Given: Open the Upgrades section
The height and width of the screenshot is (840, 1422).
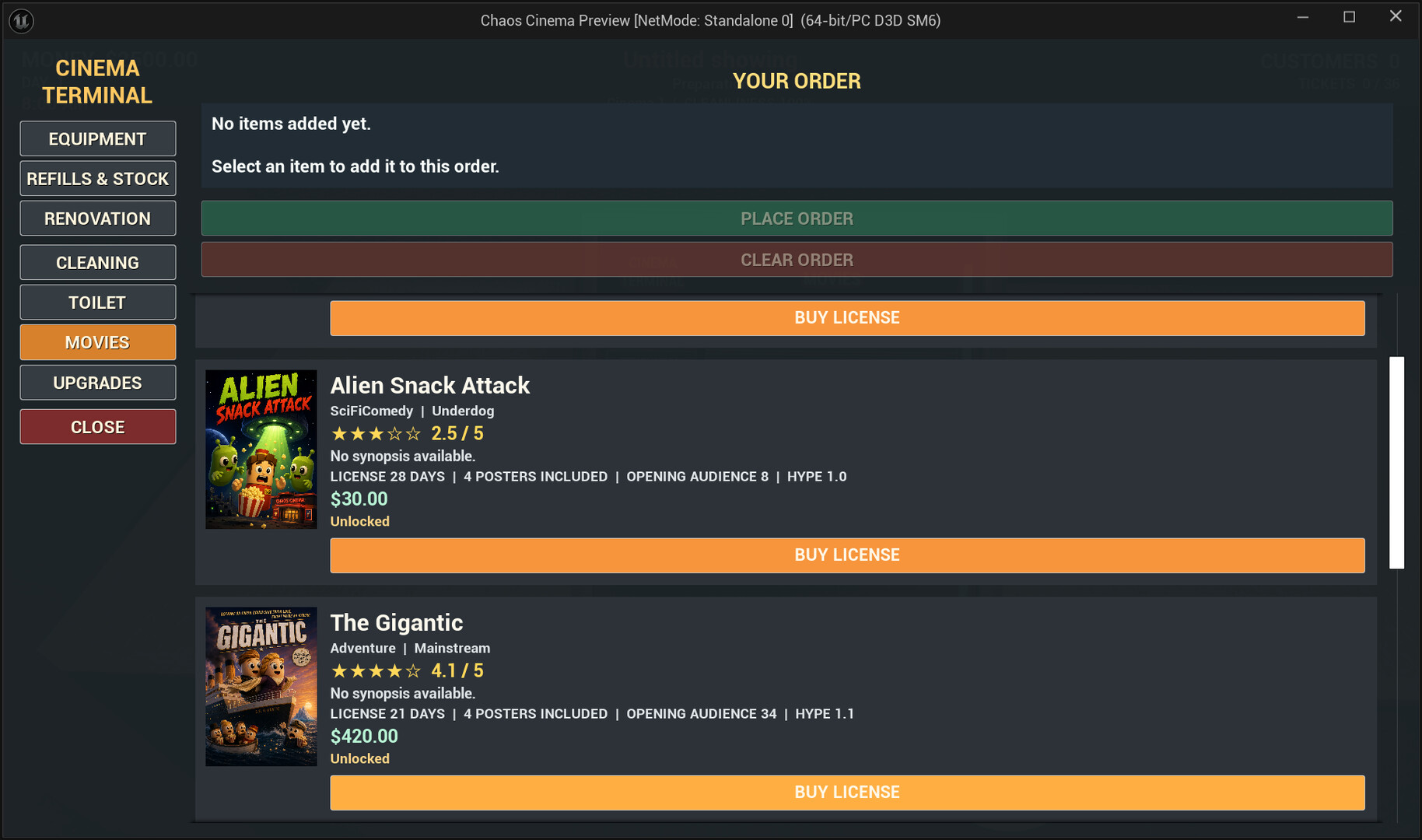Looking at the screenshot, I should coord(98,383).
